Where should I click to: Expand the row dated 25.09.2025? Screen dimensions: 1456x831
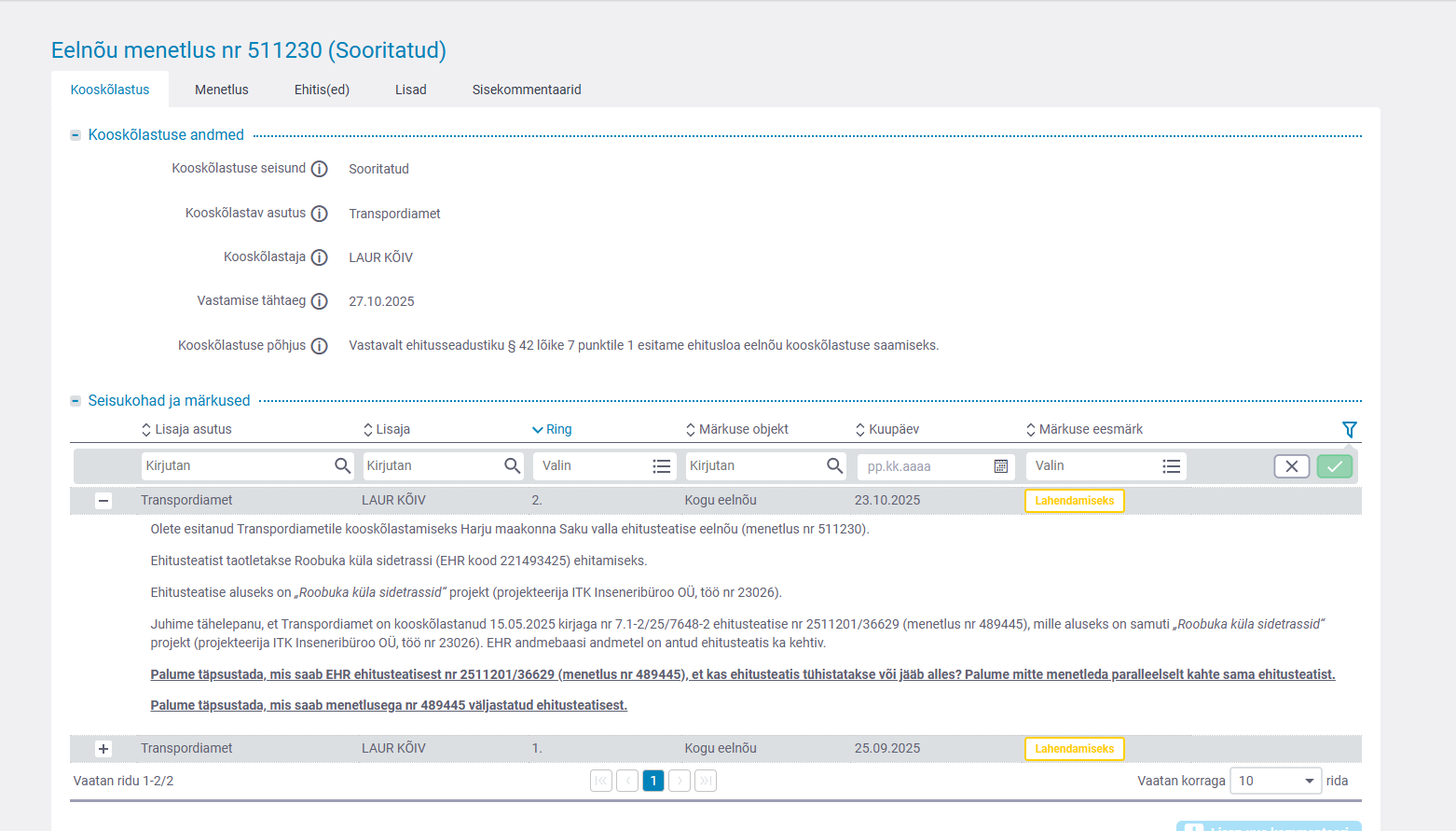[x=103, y=749]
